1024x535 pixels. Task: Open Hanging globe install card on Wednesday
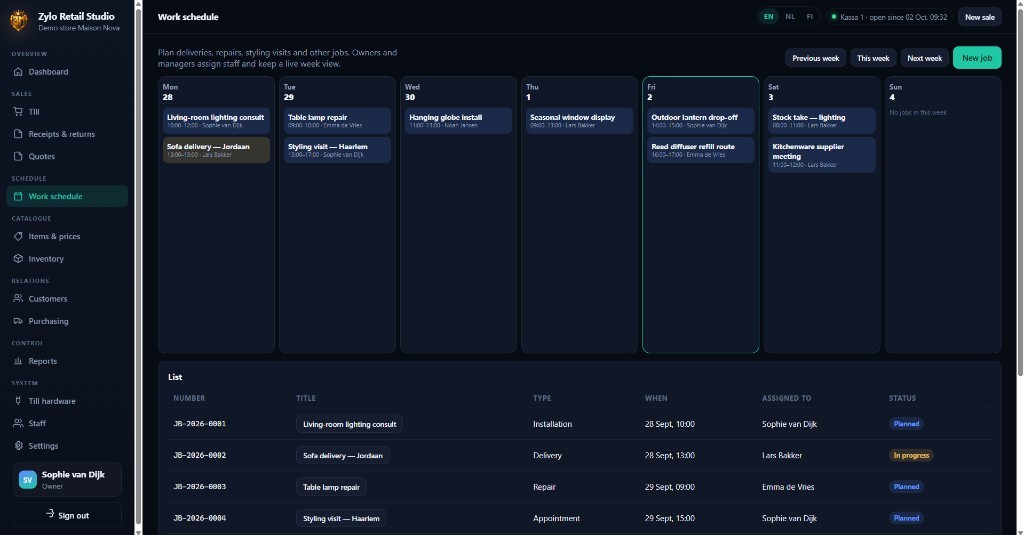tap(458, 121)
